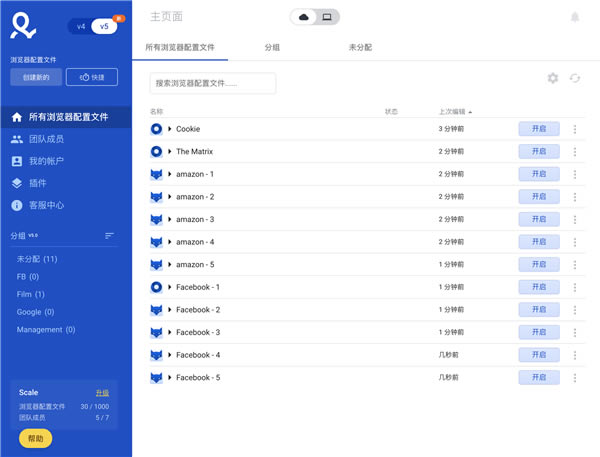600x457 pixels.
Task: Open more options for The Matrix
Action: point(575,152)
